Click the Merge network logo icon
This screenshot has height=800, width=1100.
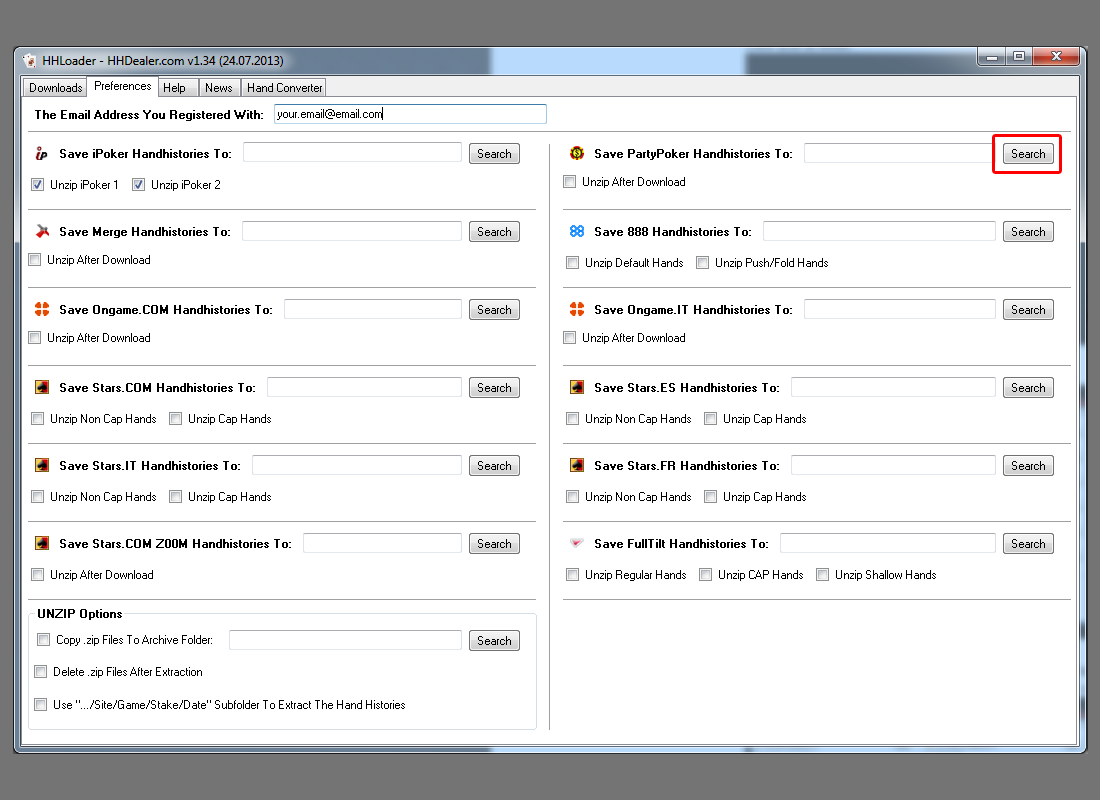coord(41,232)
